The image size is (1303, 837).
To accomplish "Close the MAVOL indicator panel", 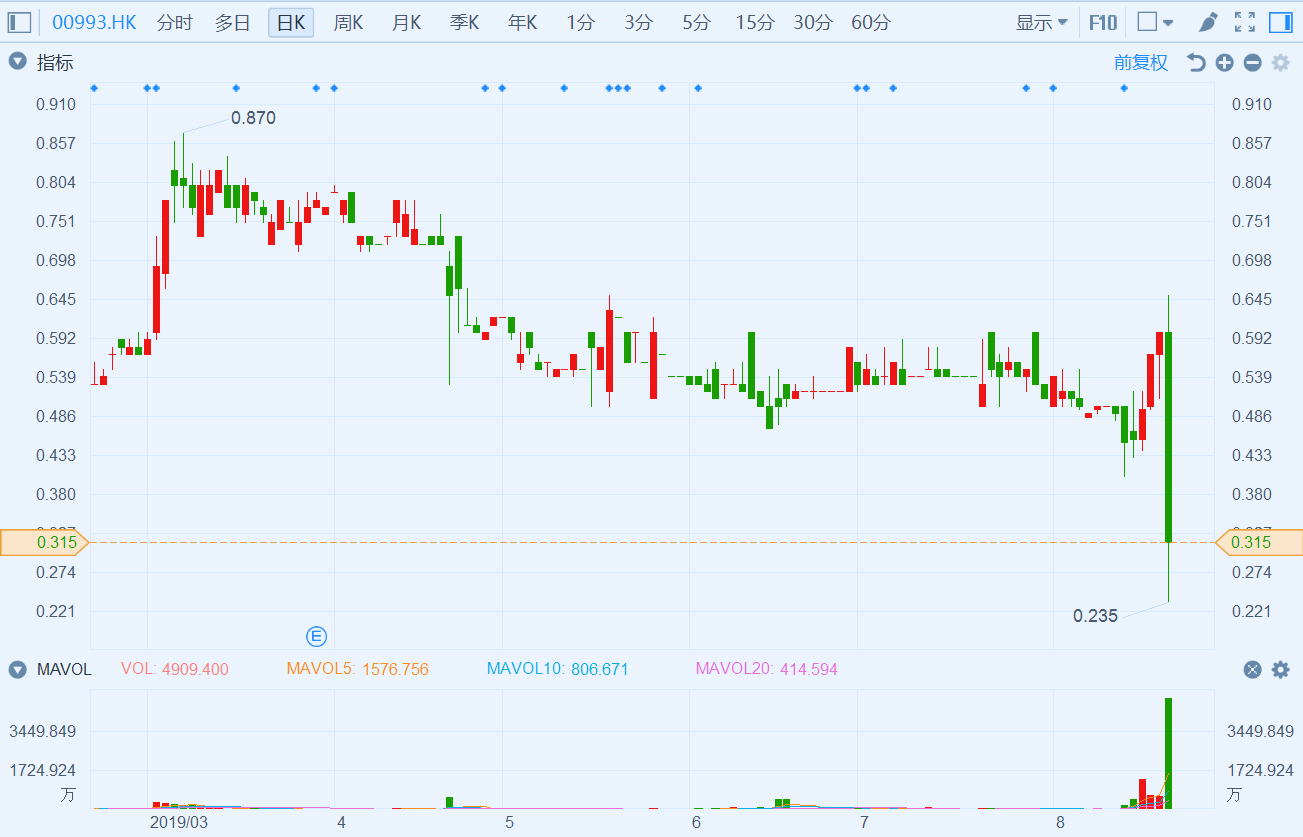I will tap(1252, 670).
